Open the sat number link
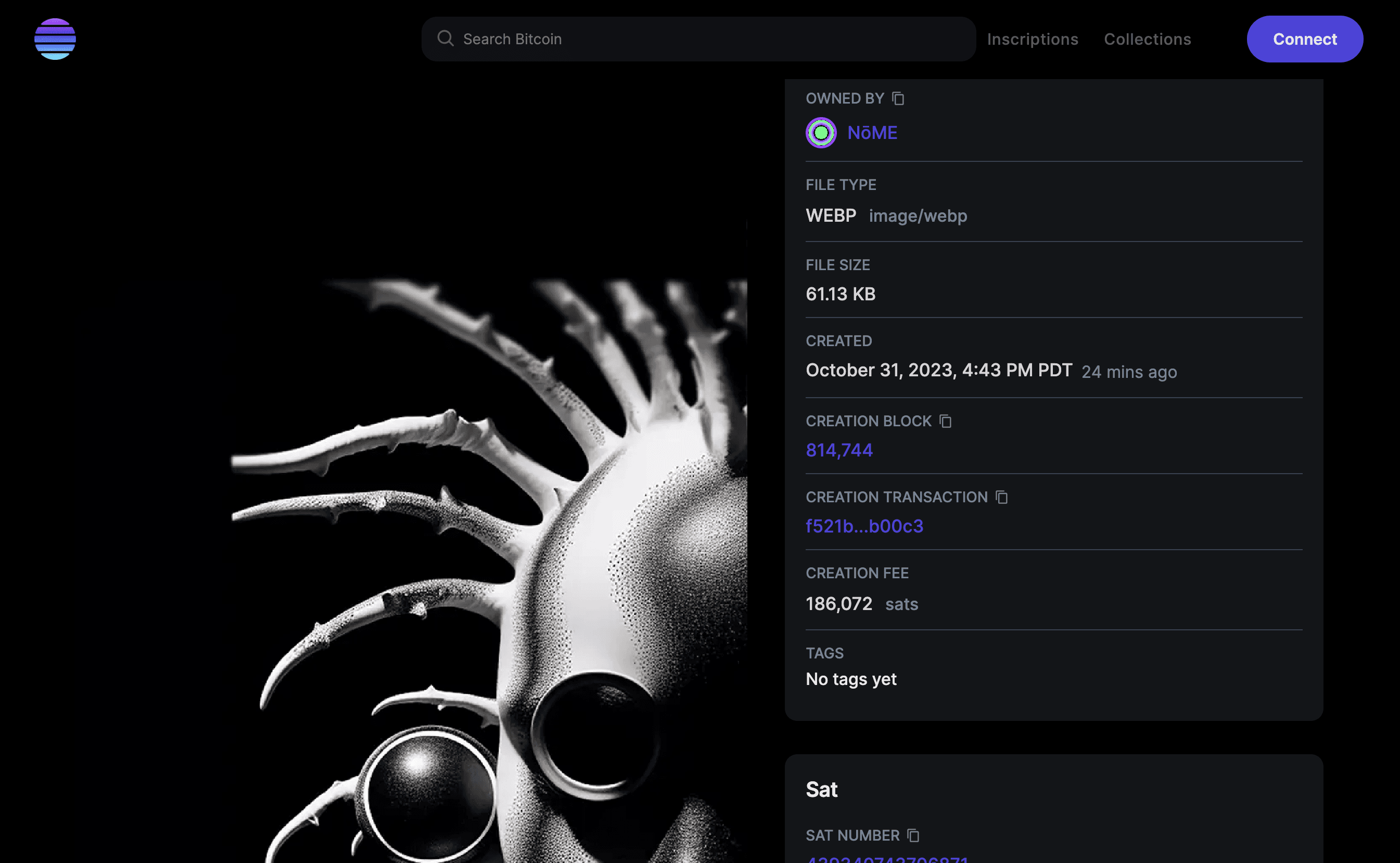 pyautogui.click(x=886, y=859)
